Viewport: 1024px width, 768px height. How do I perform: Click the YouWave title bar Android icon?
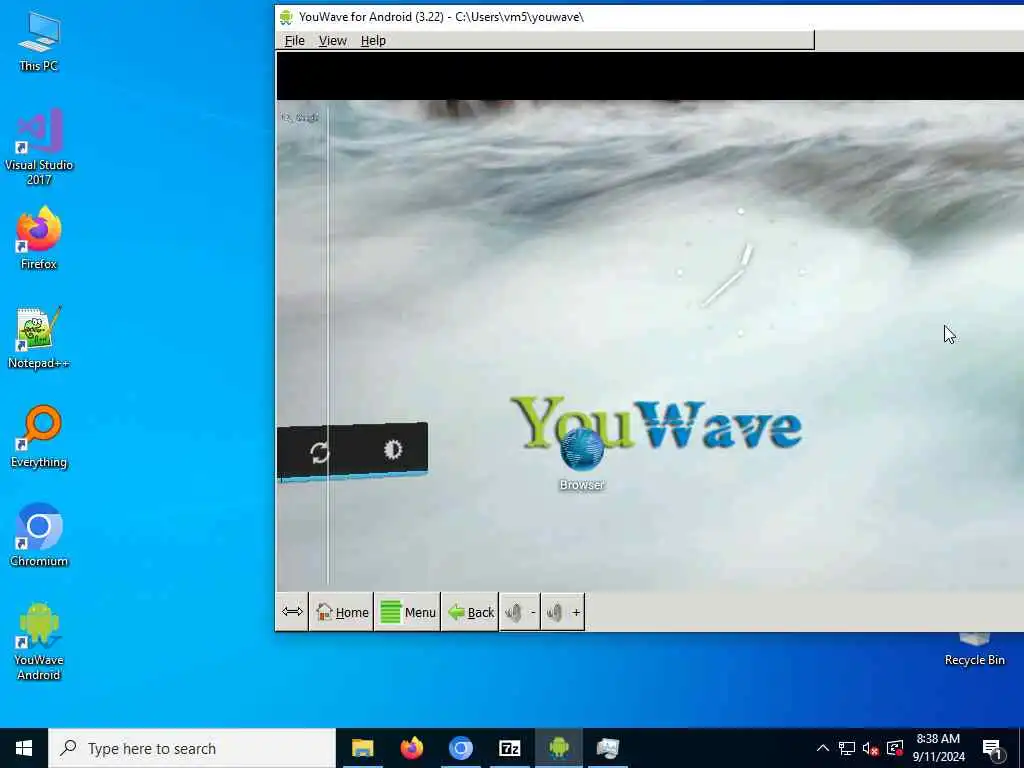tap(286, 17)
